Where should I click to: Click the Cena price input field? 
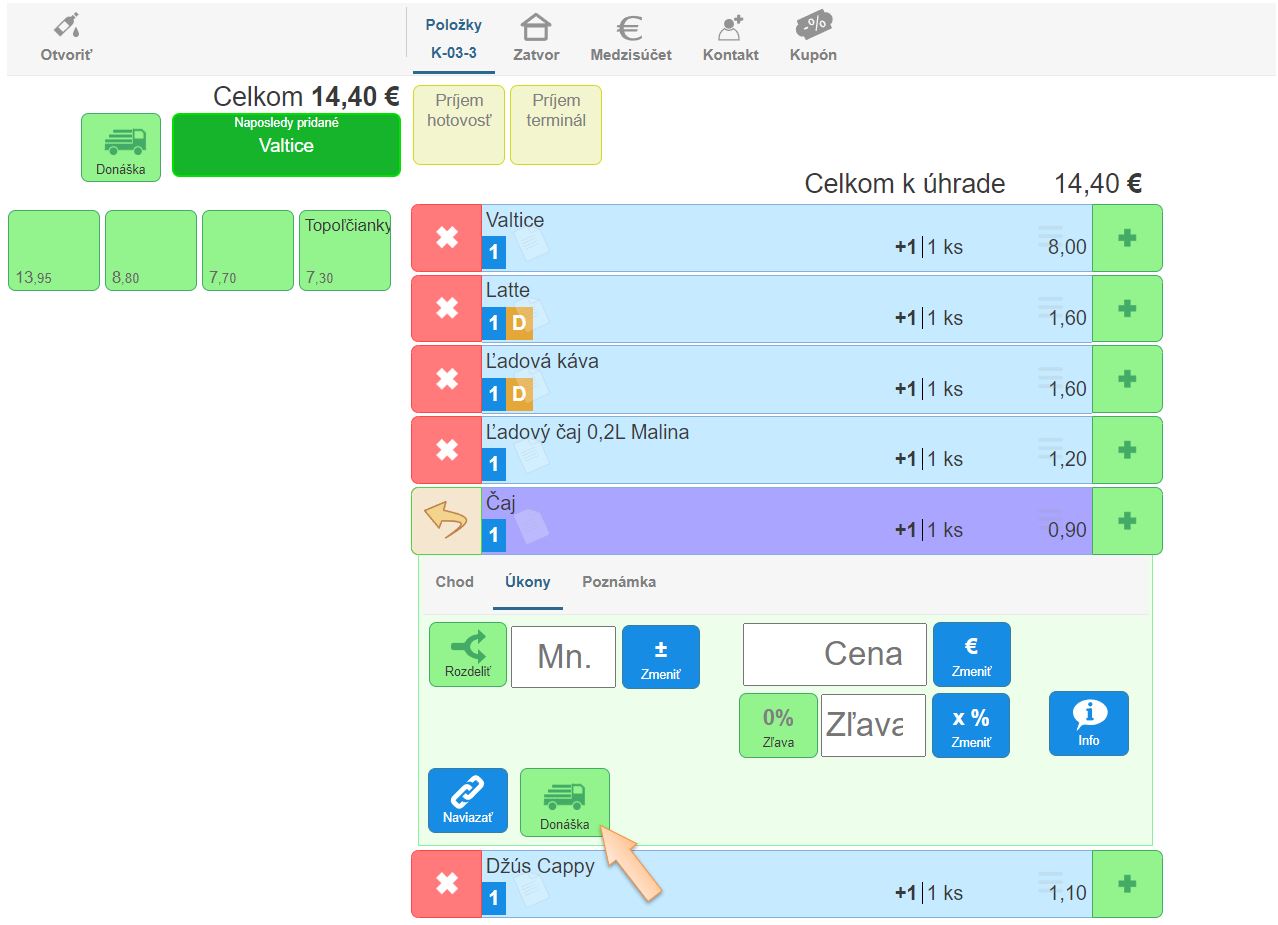(834, 655)
